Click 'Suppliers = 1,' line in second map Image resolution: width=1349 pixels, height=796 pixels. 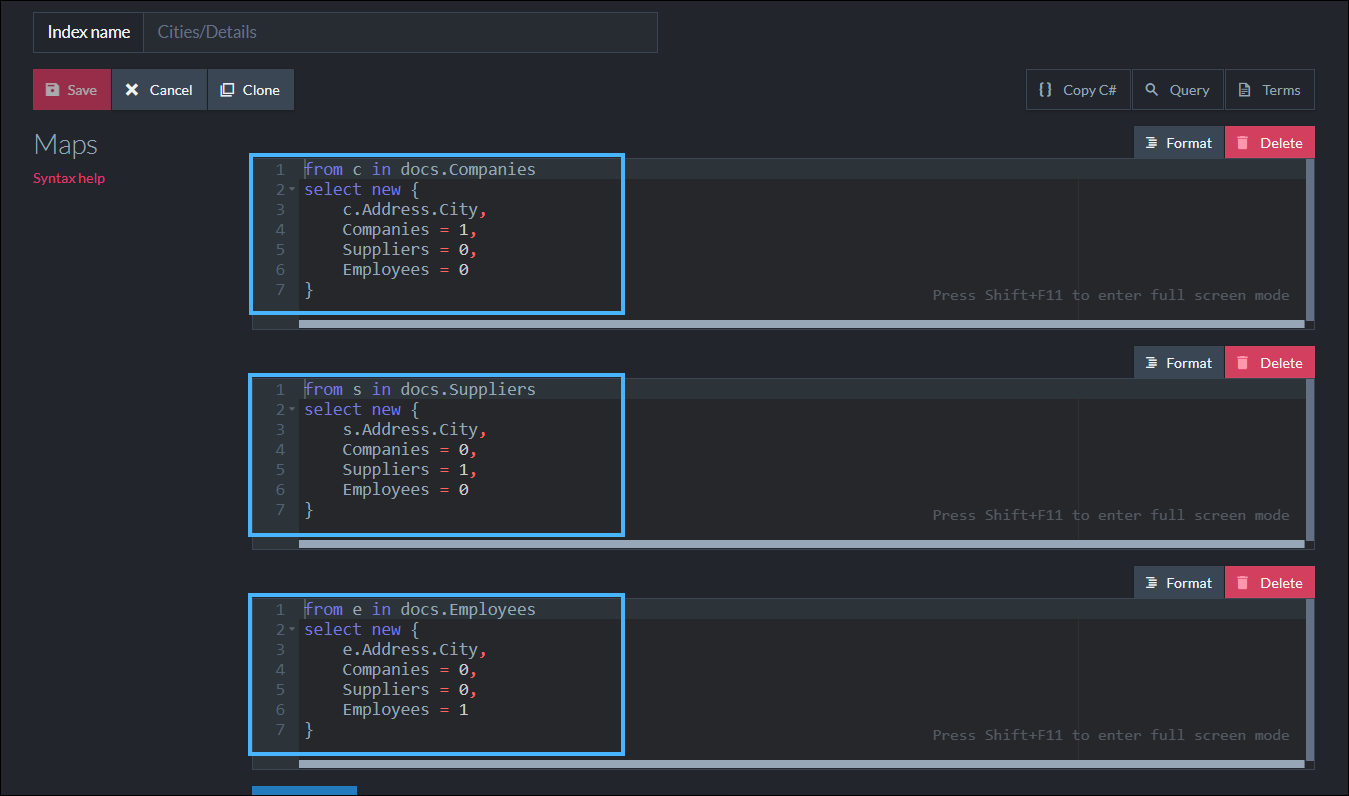click(x=410, y=470)
